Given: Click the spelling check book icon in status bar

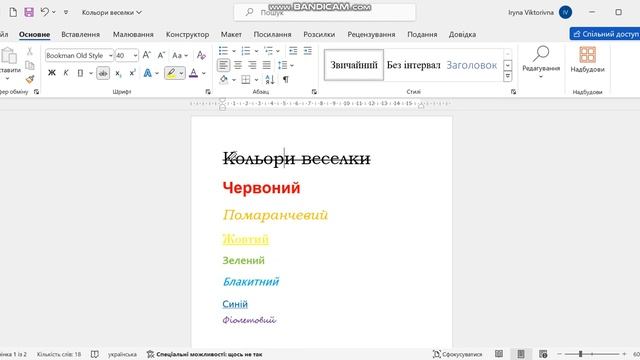Looking at the screenshot, I should tap(95, 354).
